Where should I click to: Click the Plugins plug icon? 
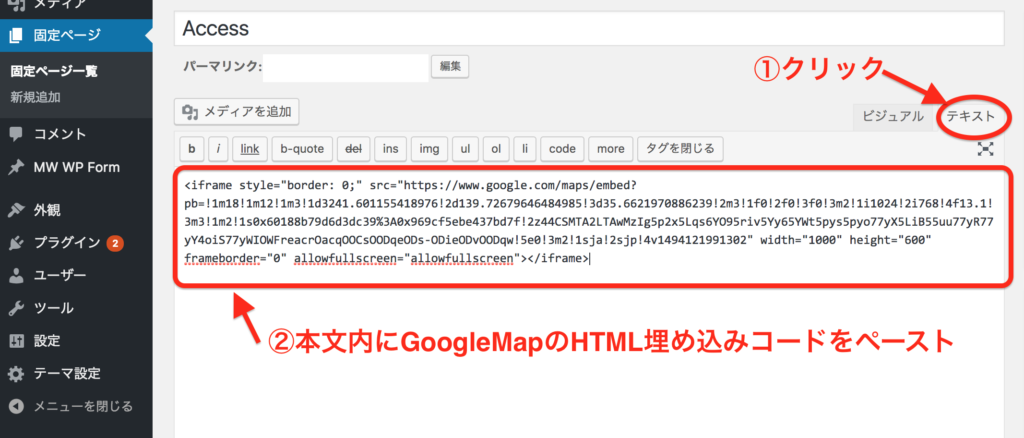tap(16, 242)
